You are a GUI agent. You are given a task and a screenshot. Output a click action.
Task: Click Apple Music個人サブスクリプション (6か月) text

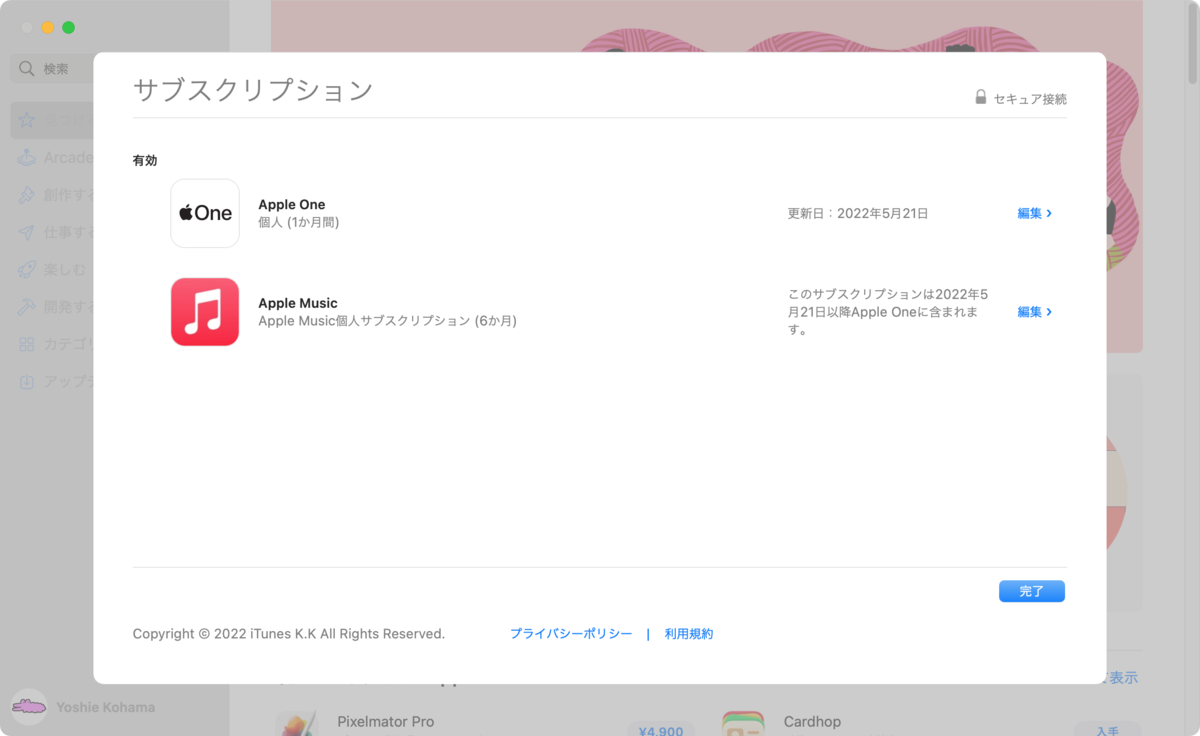pos(387,321)
